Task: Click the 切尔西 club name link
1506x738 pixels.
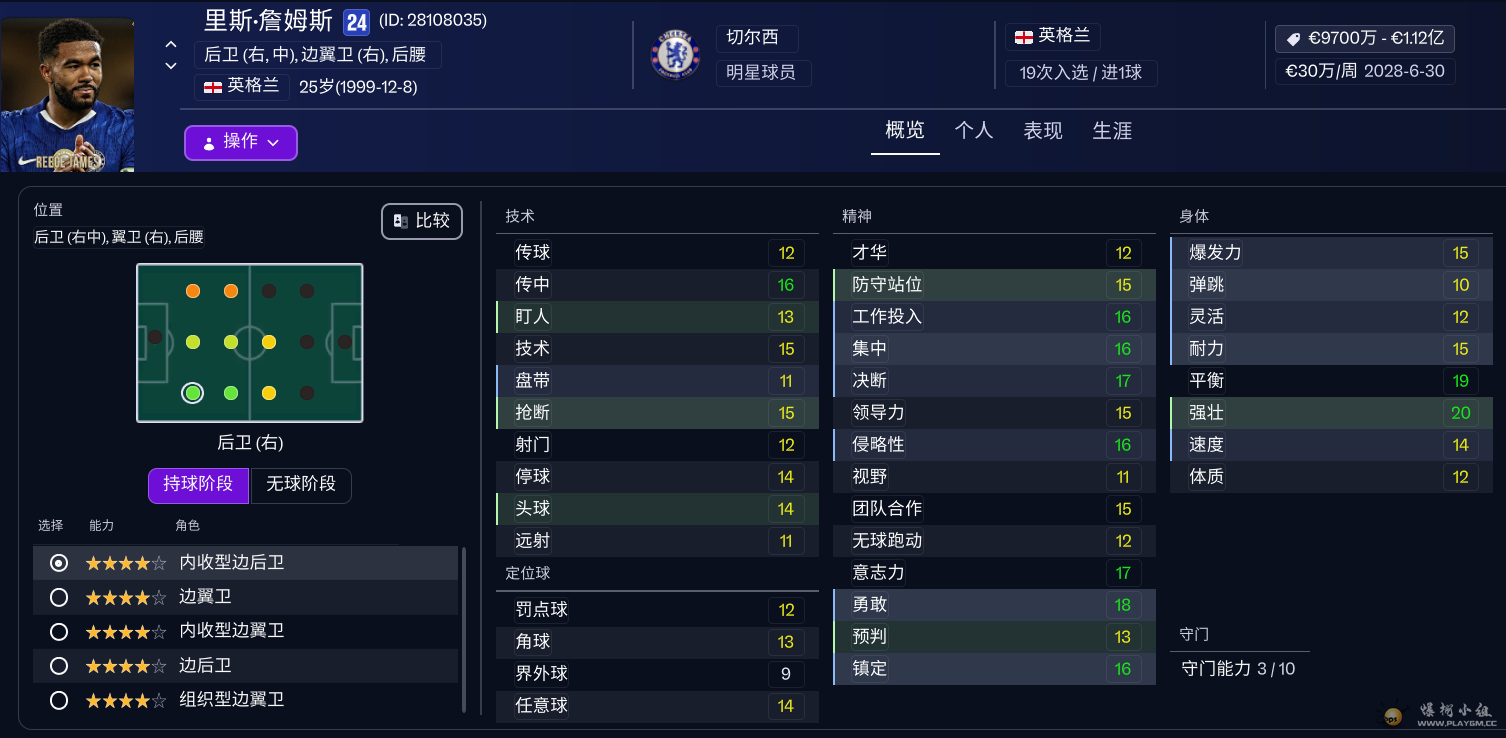Action: tap(753, 38)
